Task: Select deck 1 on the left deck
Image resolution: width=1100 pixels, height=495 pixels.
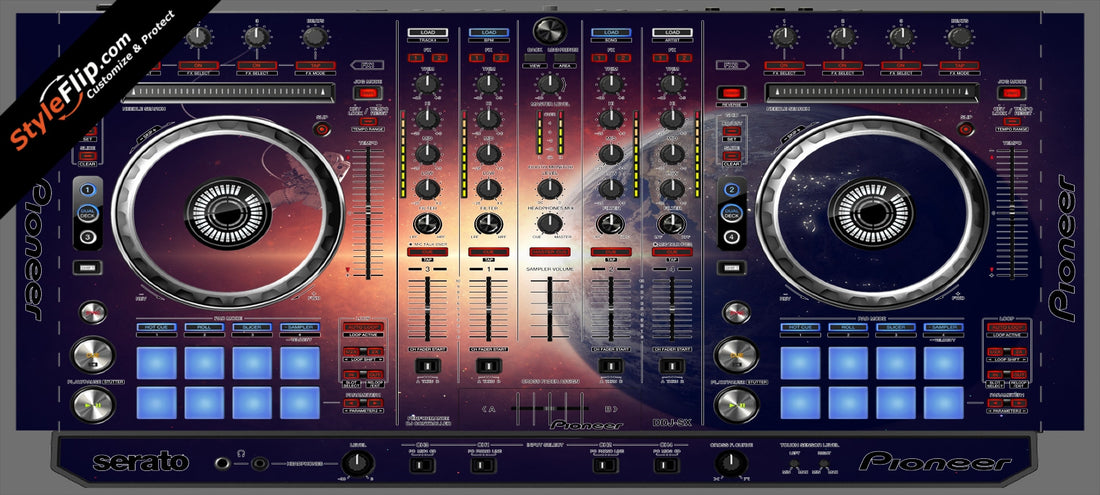Action: [x=88, y=189]
